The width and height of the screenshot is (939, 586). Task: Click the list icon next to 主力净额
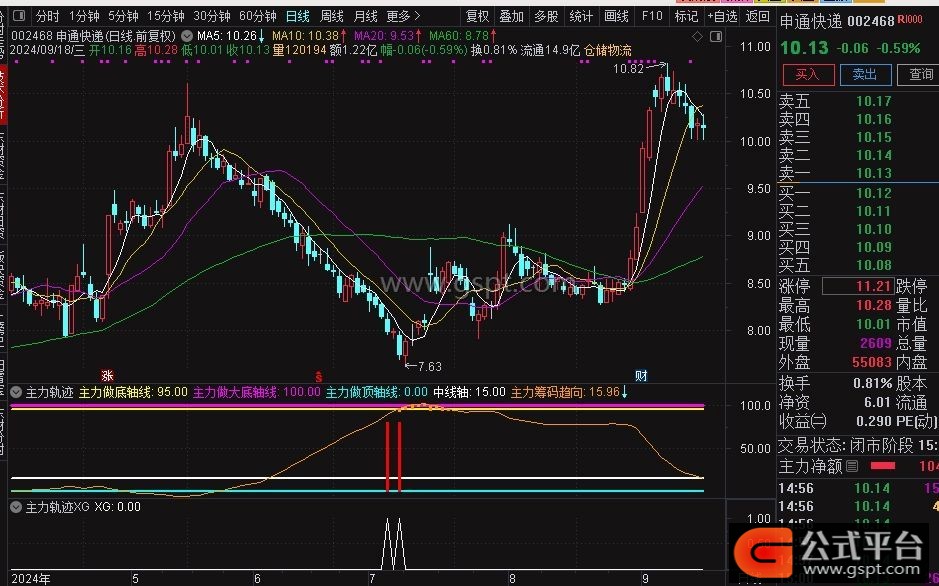(852, 466)
